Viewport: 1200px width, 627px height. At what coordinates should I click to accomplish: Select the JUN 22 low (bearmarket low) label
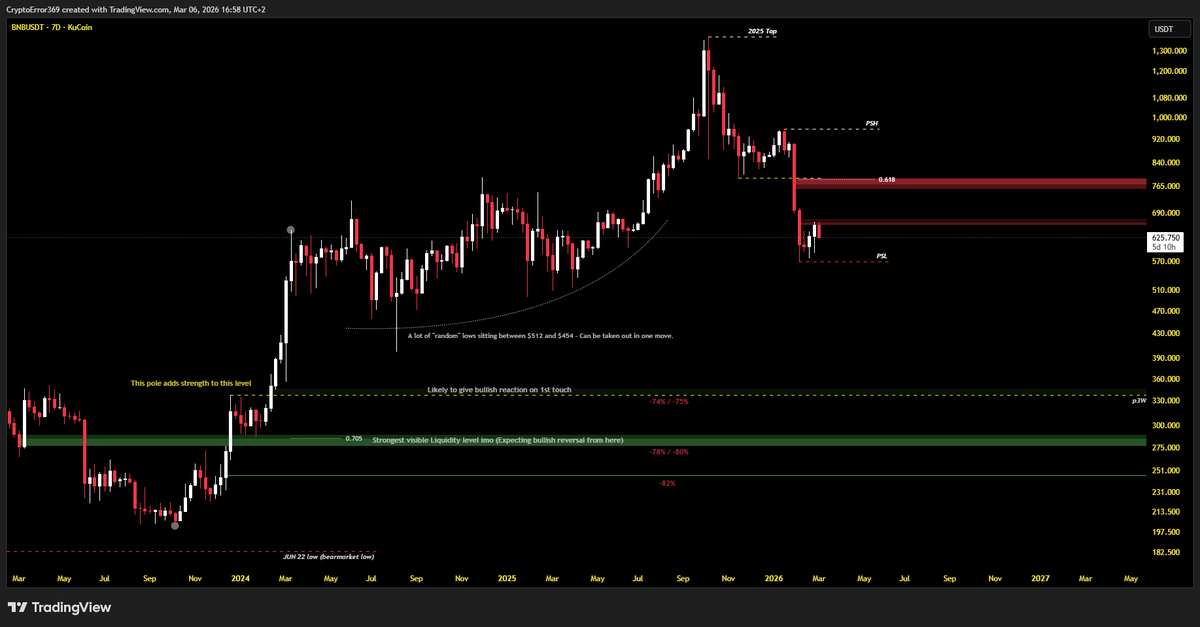[x=329, y=556]
